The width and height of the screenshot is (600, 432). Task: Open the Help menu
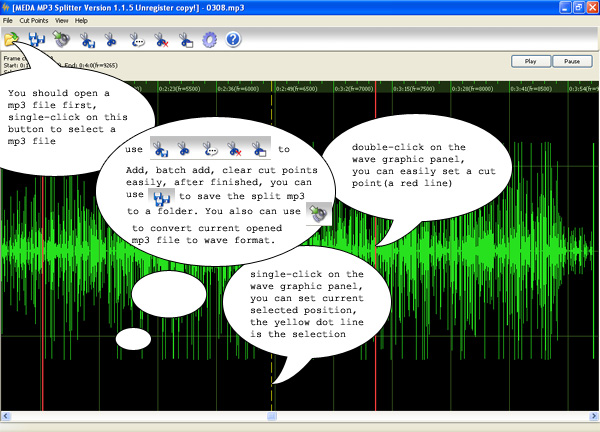click(81, 21)
